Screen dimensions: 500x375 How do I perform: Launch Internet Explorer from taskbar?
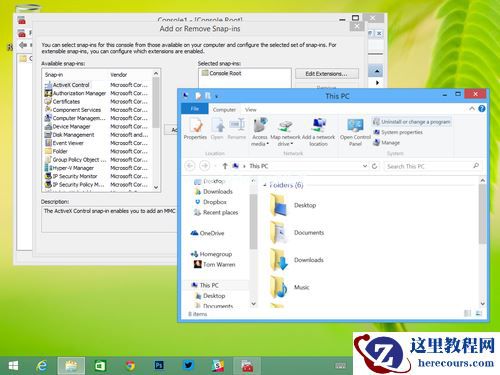(42, 366)
